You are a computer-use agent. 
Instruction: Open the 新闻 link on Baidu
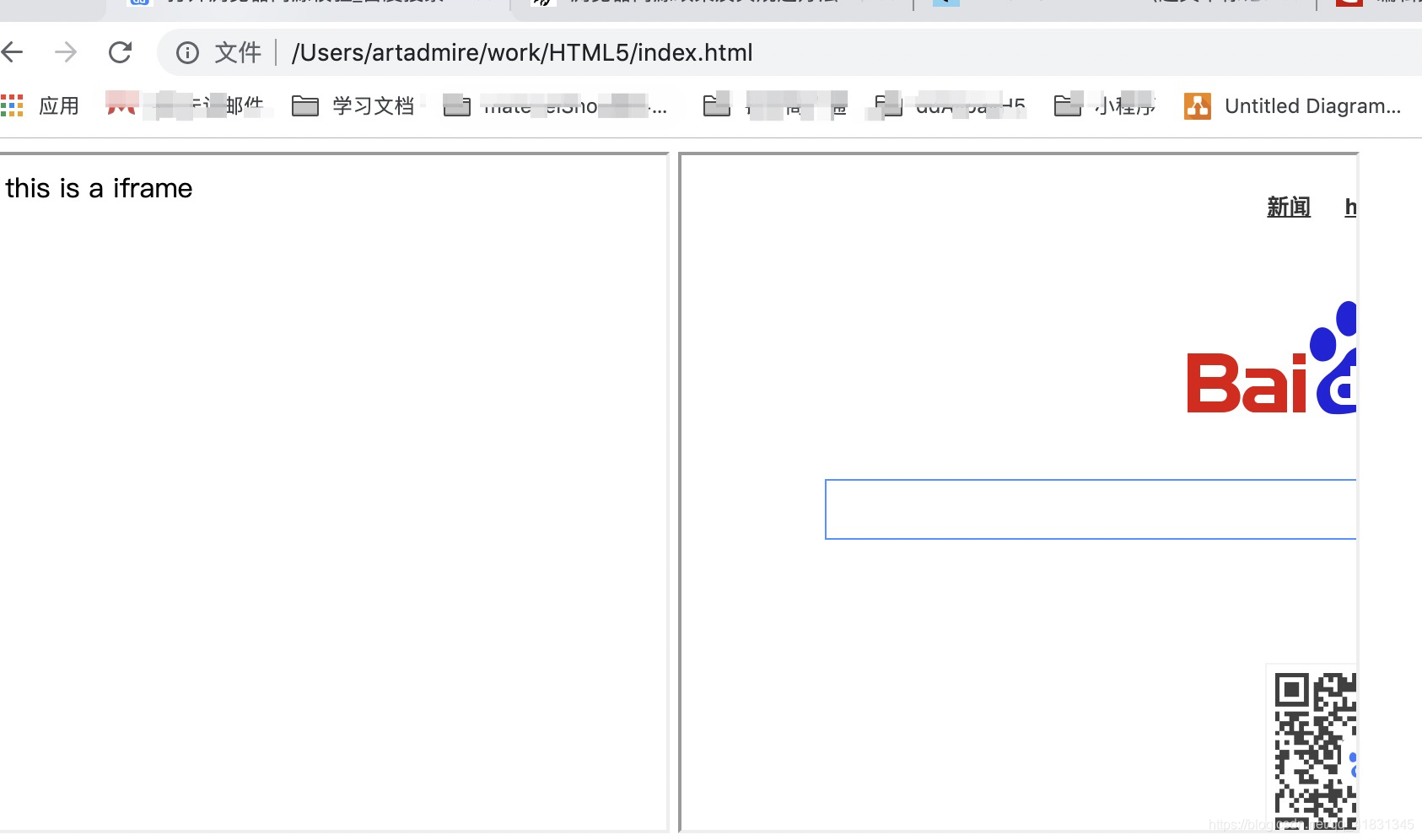1288,207
